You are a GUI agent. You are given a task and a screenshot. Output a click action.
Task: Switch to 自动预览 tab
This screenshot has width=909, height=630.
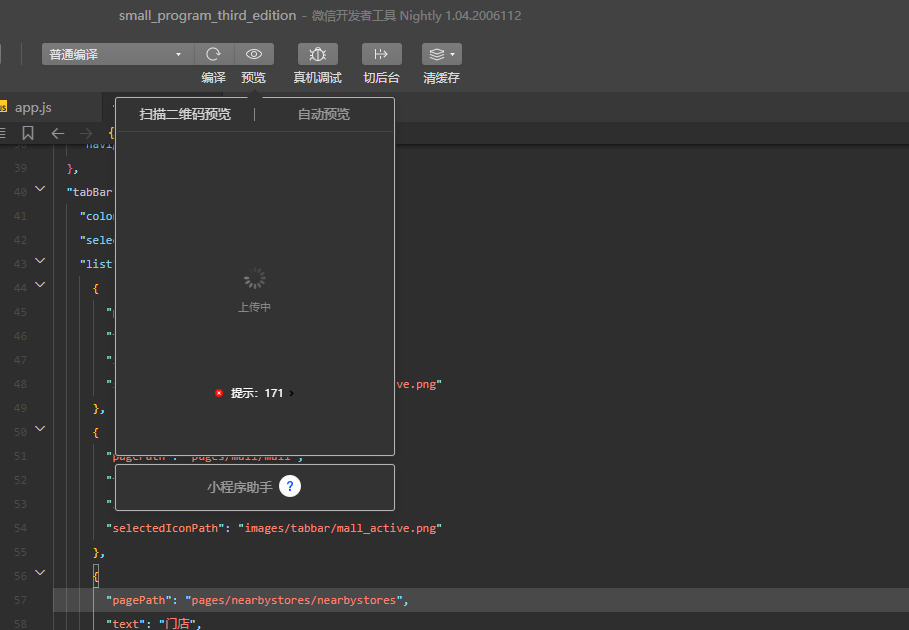(x=324, y=114)
